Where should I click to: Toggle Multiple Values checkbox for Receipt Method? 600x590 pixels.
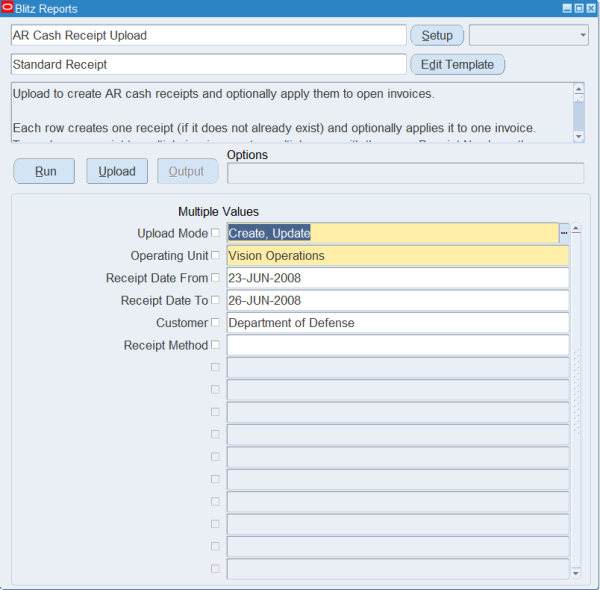tap(215, 345)
